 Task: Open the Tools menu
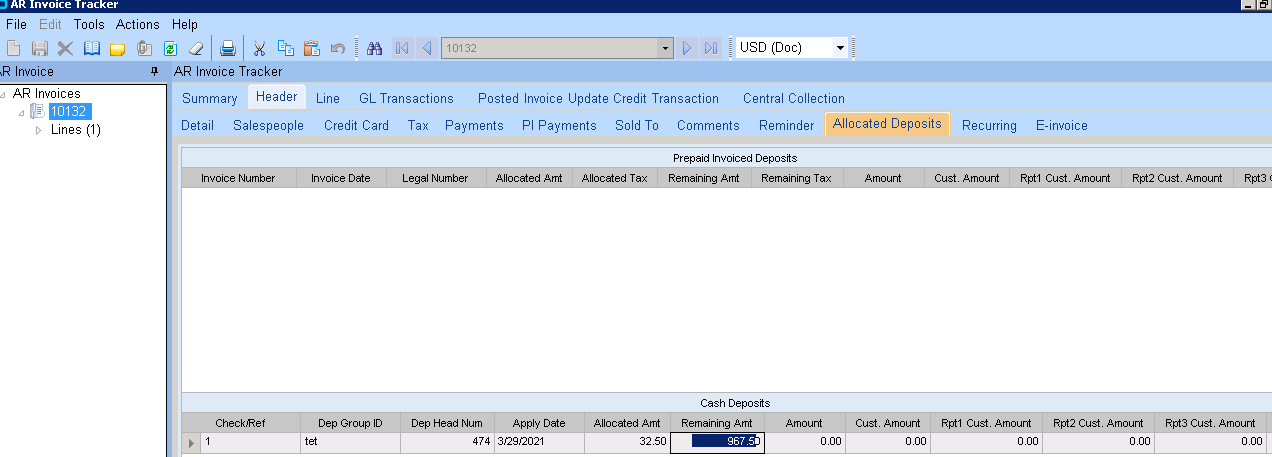pyautogui.click(x=89, y=24)
